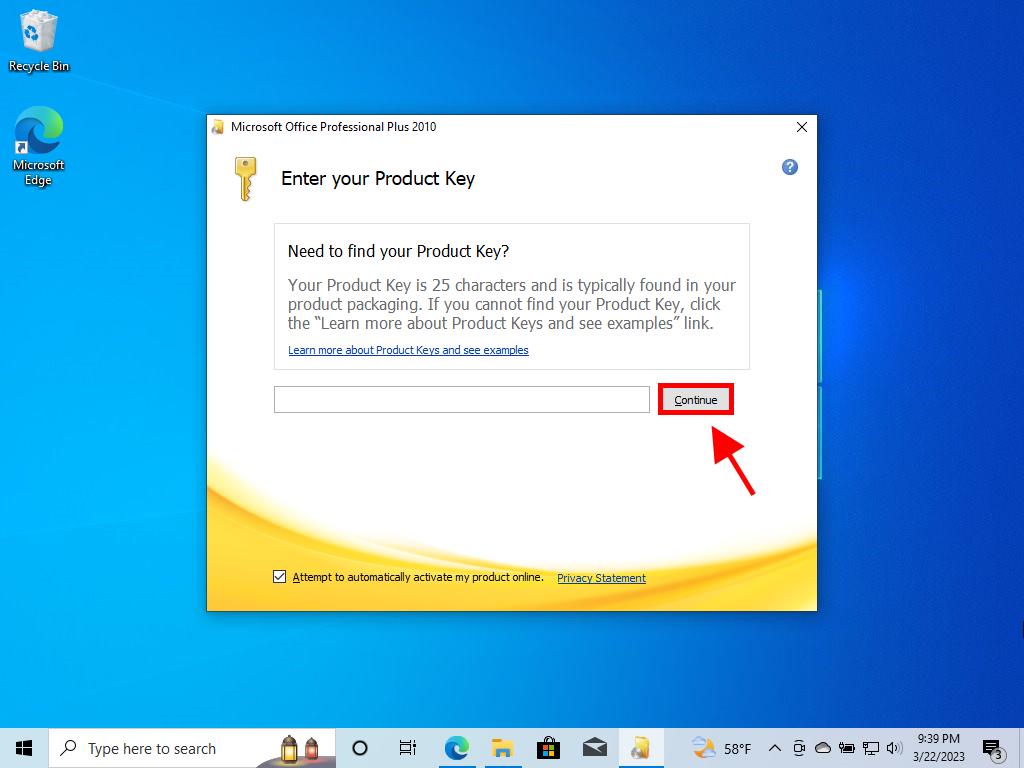Screen dimensions: 1024x768
Task: Click the blue help question mark icon
Action: (x=789, y=167)
